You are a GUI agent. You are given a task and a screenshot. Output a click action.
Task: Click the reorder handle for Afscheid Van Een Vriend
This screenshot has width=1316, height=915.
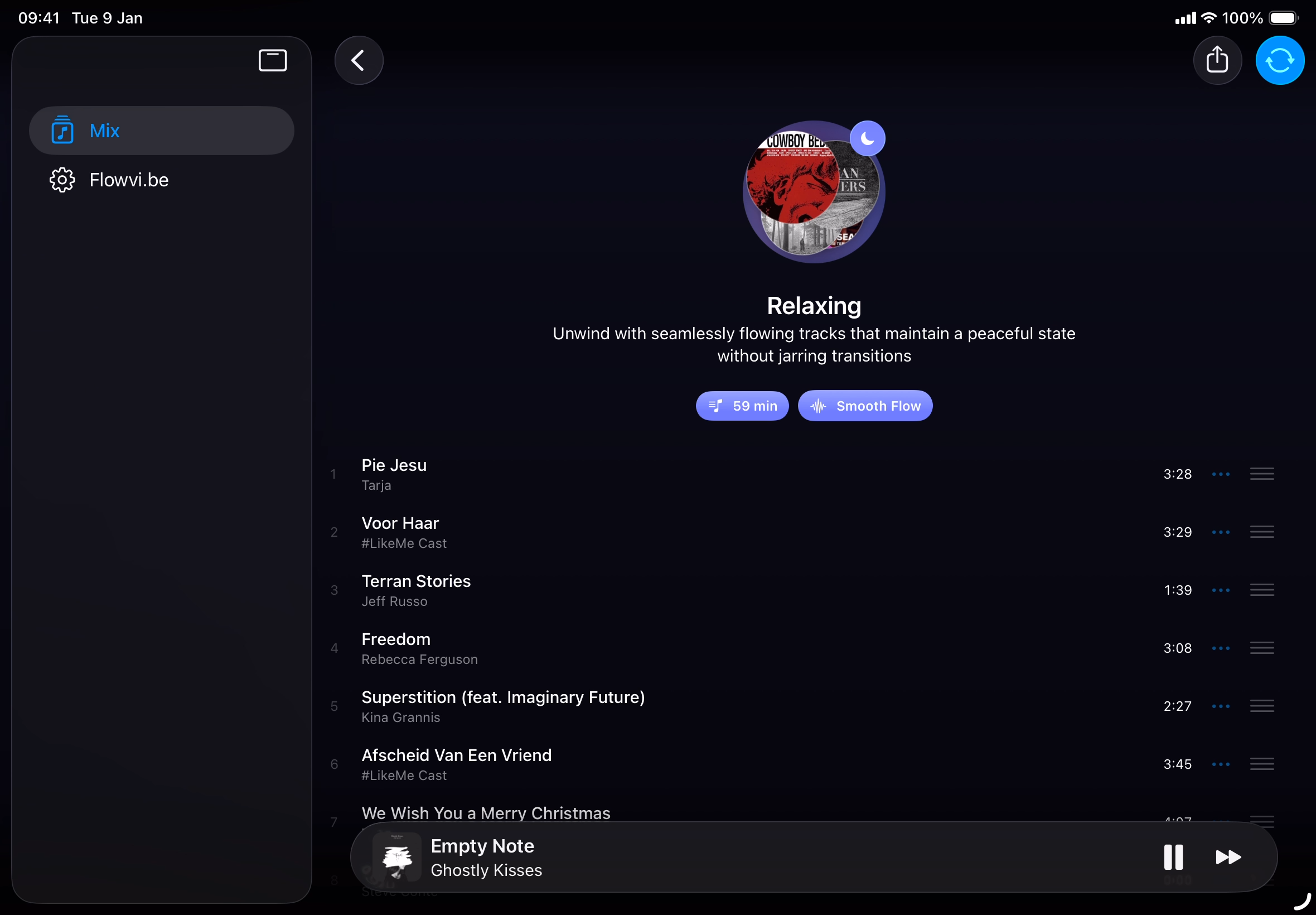tap(1261, 764)
